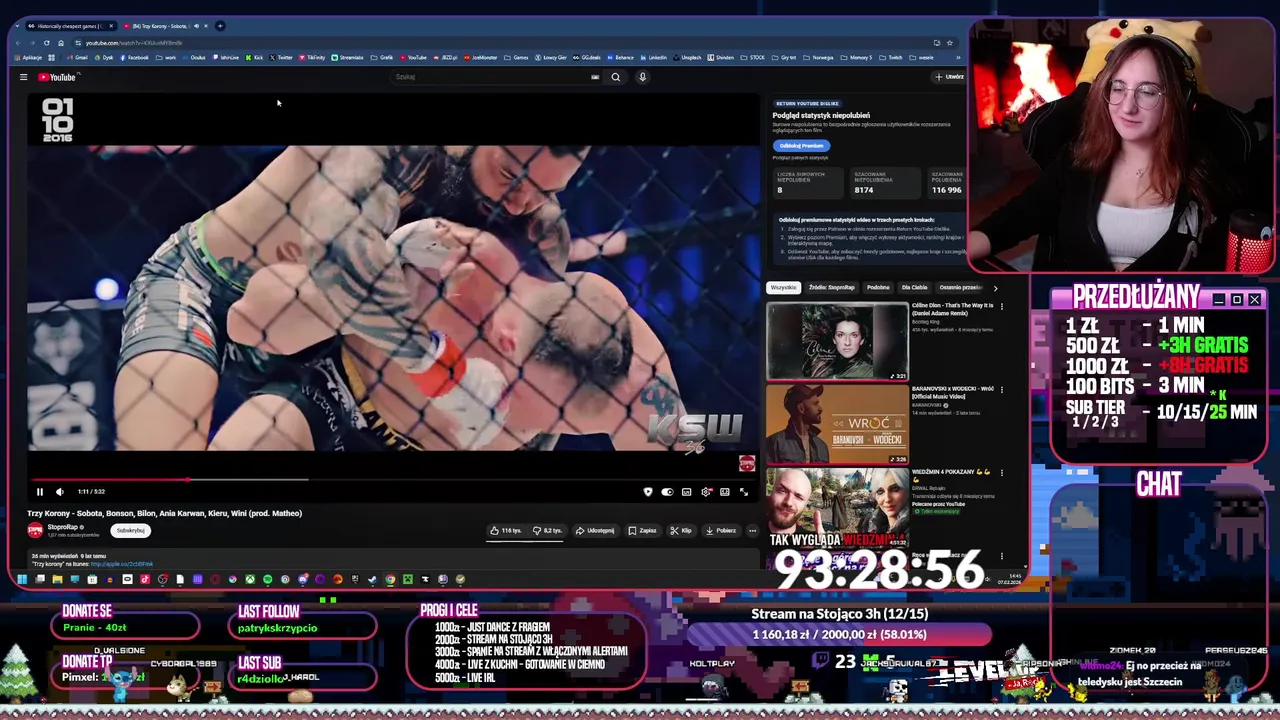Image resolution: width=1280 pixels, height=720 pixels.
Task: Click the youtube.com address bar
Action: [x=500, y=43]
